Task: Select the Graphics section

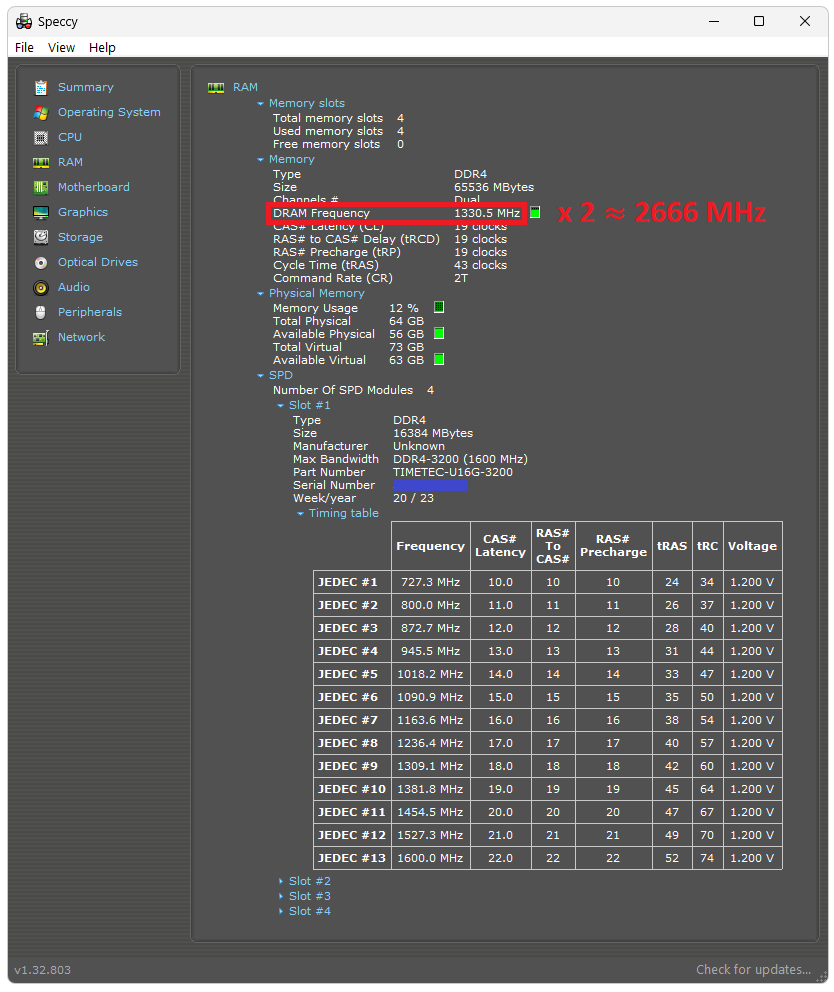Action: [x=81, y=212]
